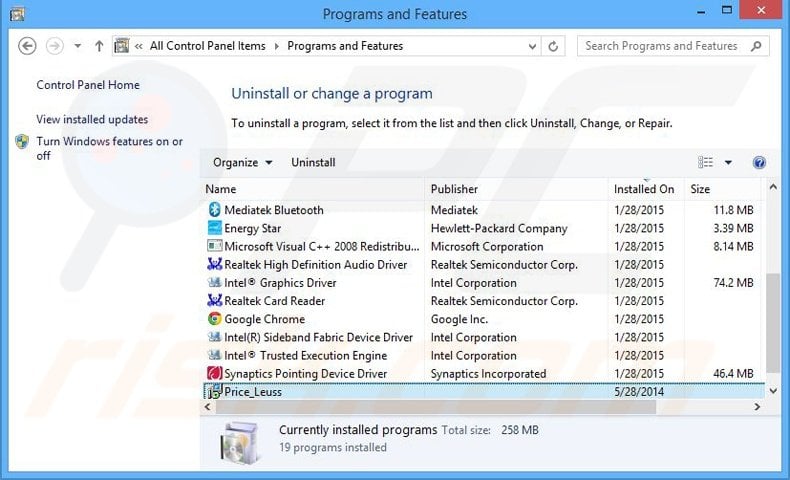Screen dimensions: 790x480
Task: Sort by the Installed On column header
Action: click(646, 189)
